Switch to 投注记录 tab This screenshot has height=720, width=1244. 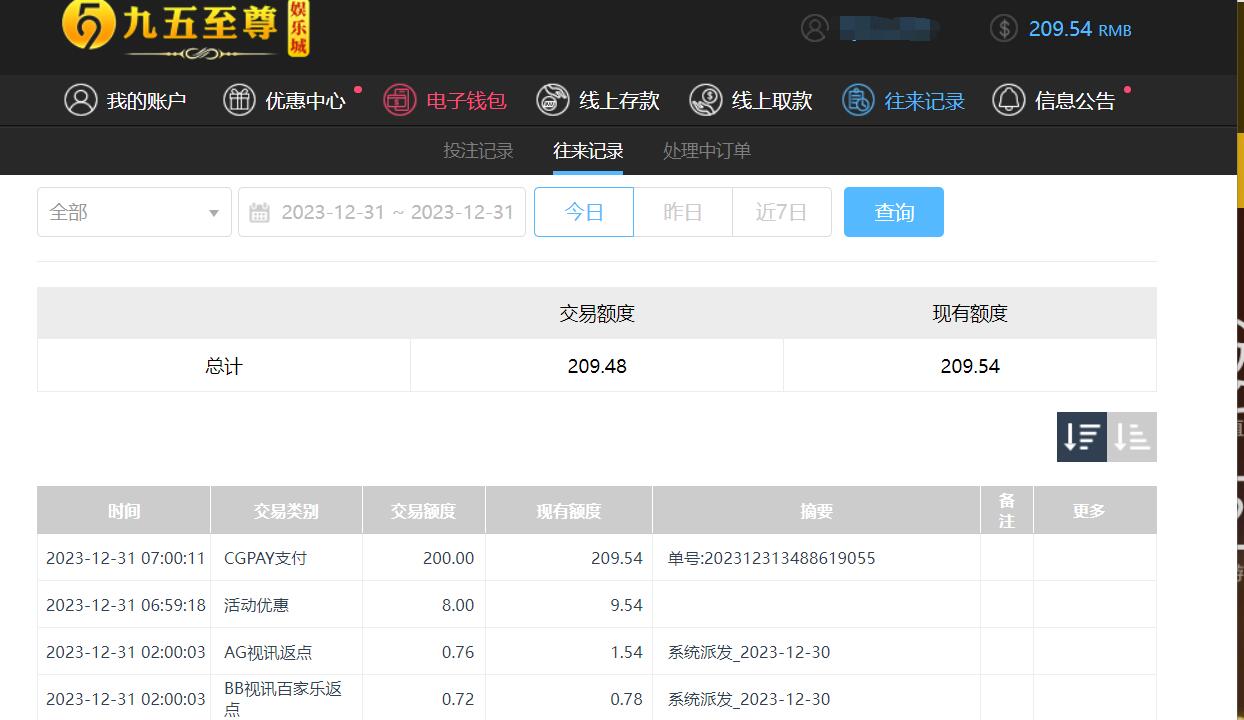(x=478, y=151)
